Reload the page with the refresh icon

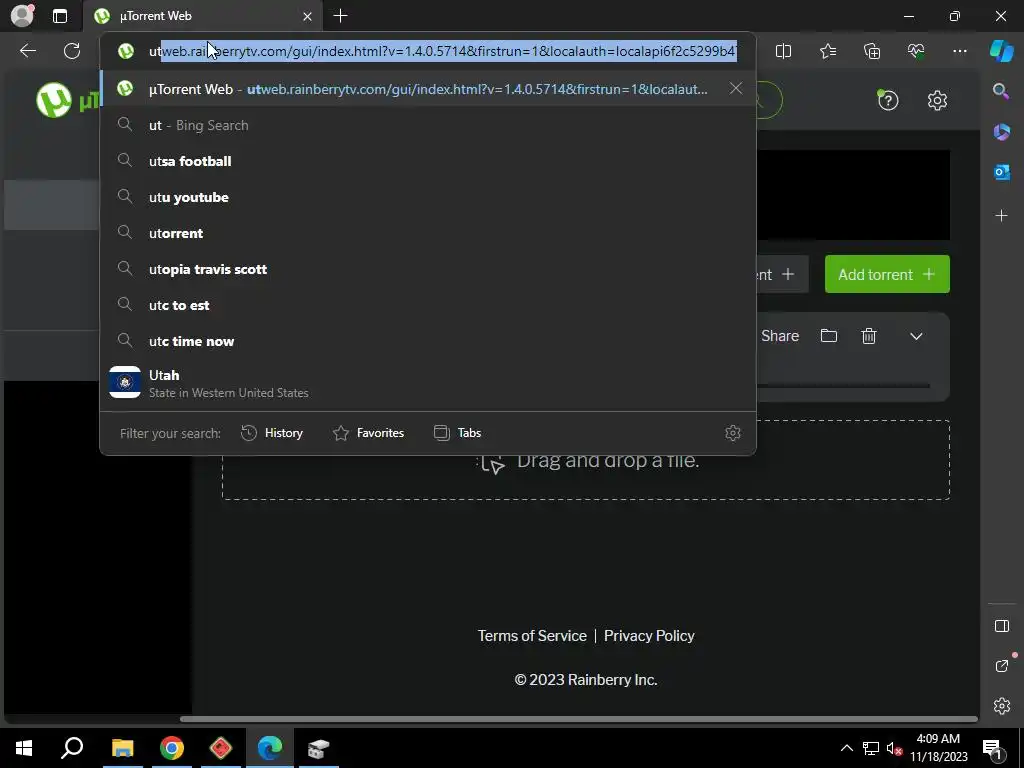72,51
